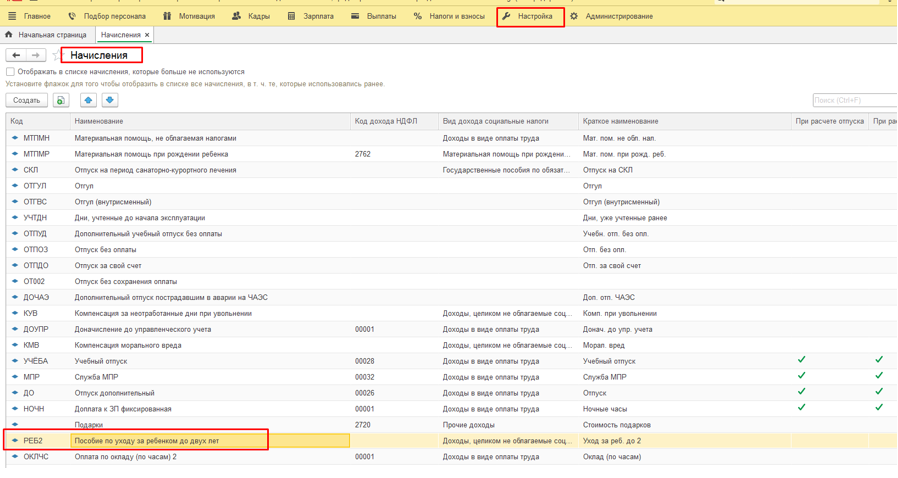The image size is (898, 478).
Task: Select row Компенсация морального вреда
Action: tap(451, 346)
